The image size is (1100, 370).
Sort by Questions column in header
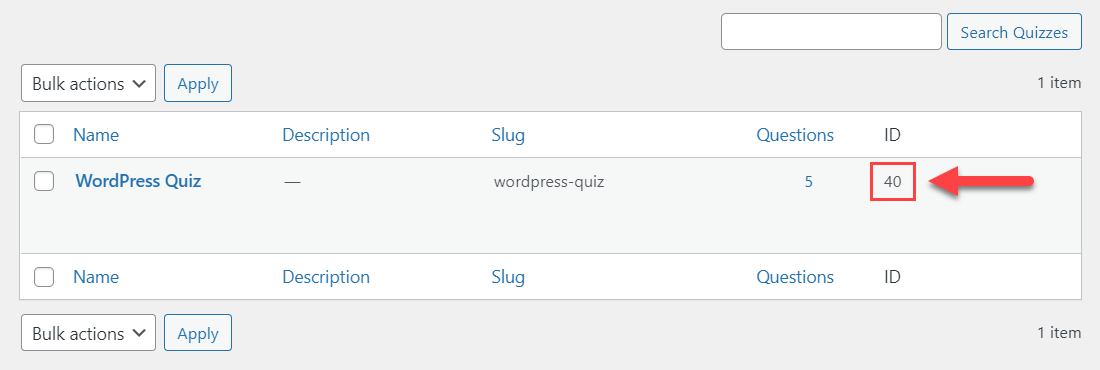point(795,135)
